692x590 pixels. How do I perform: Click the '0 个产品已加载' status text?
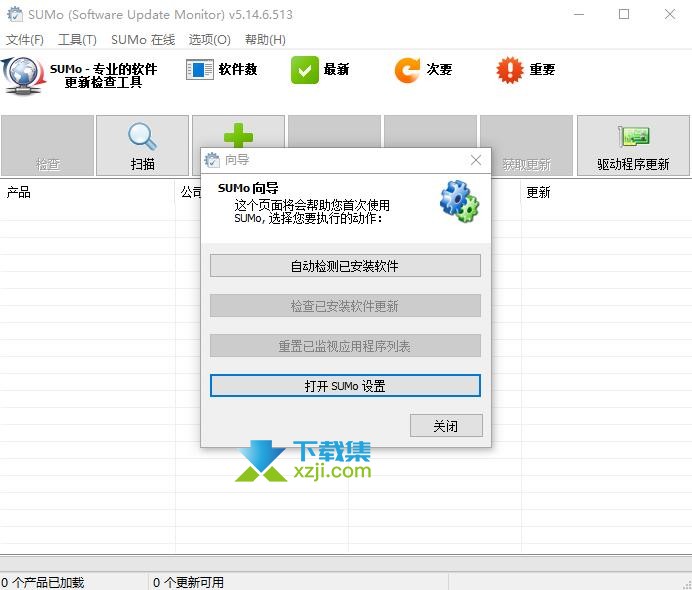point(42,582)
